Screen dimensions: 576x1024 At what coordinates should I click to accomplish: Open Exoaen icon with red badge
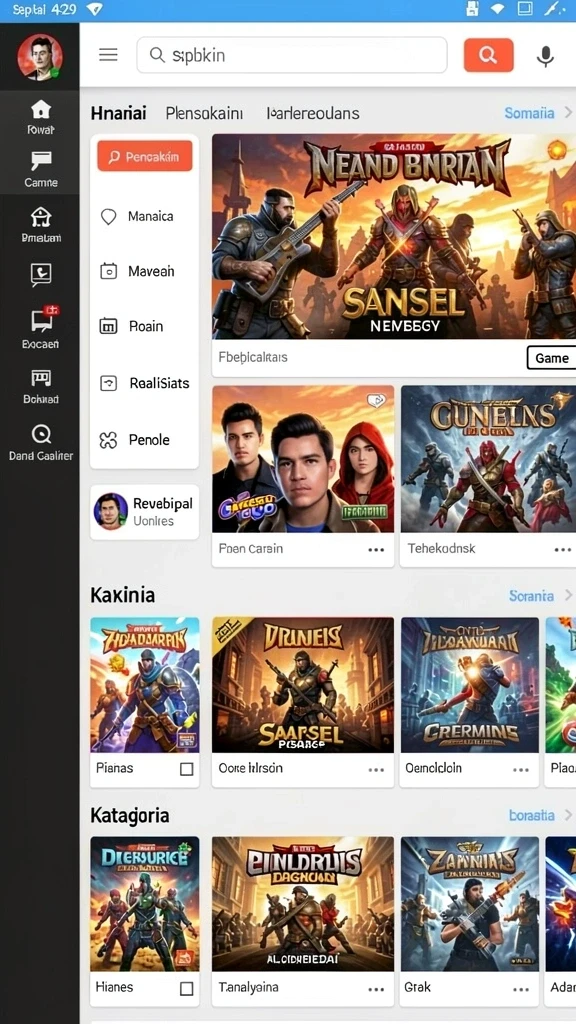coord(43,319)
